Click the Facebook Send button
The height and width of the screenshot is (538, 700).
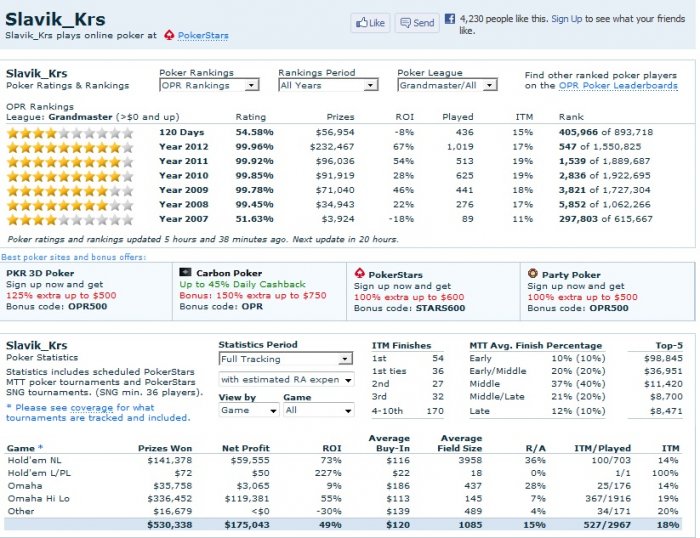pos(417,23)
